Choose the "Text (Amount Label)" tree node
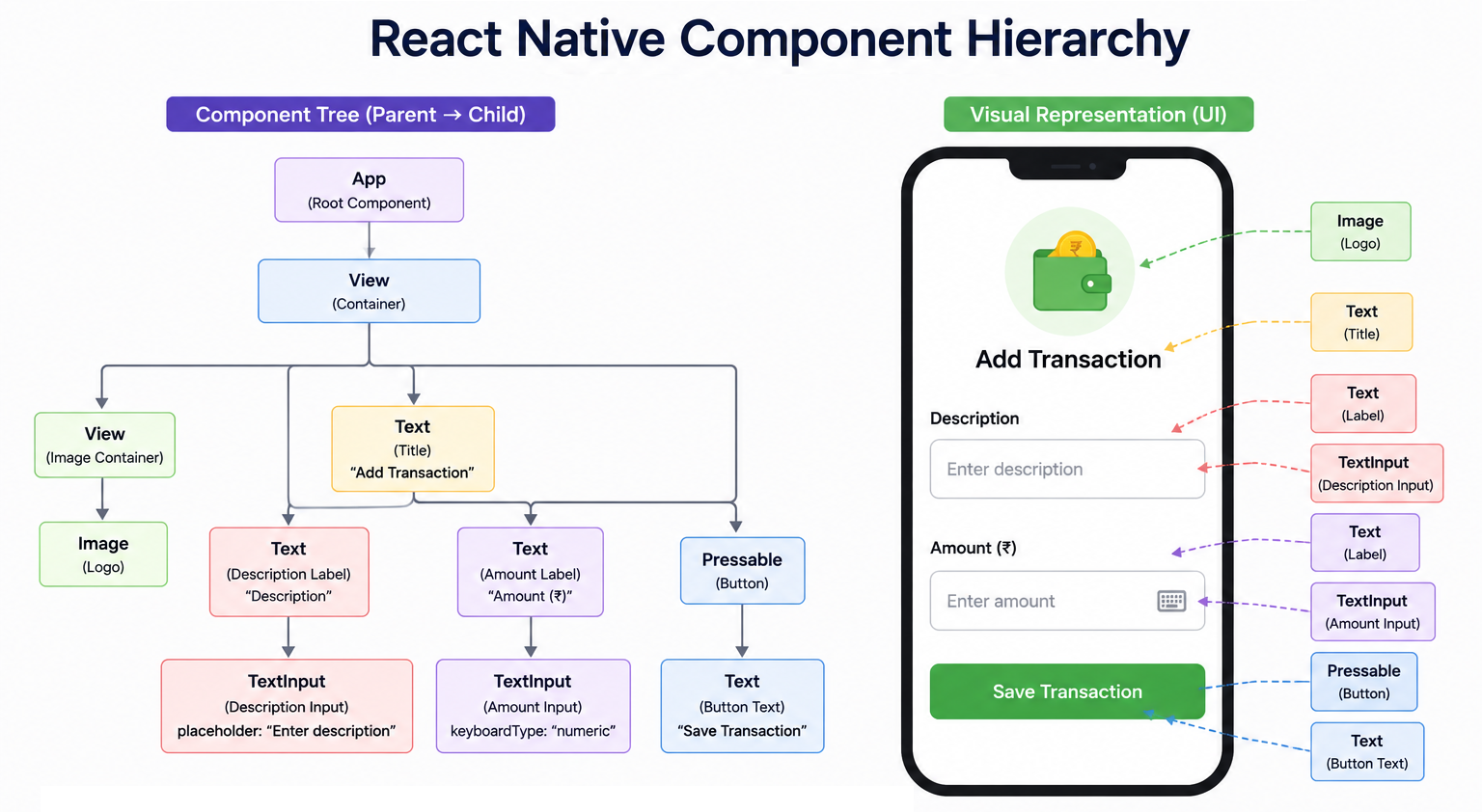 click(531, 572)
